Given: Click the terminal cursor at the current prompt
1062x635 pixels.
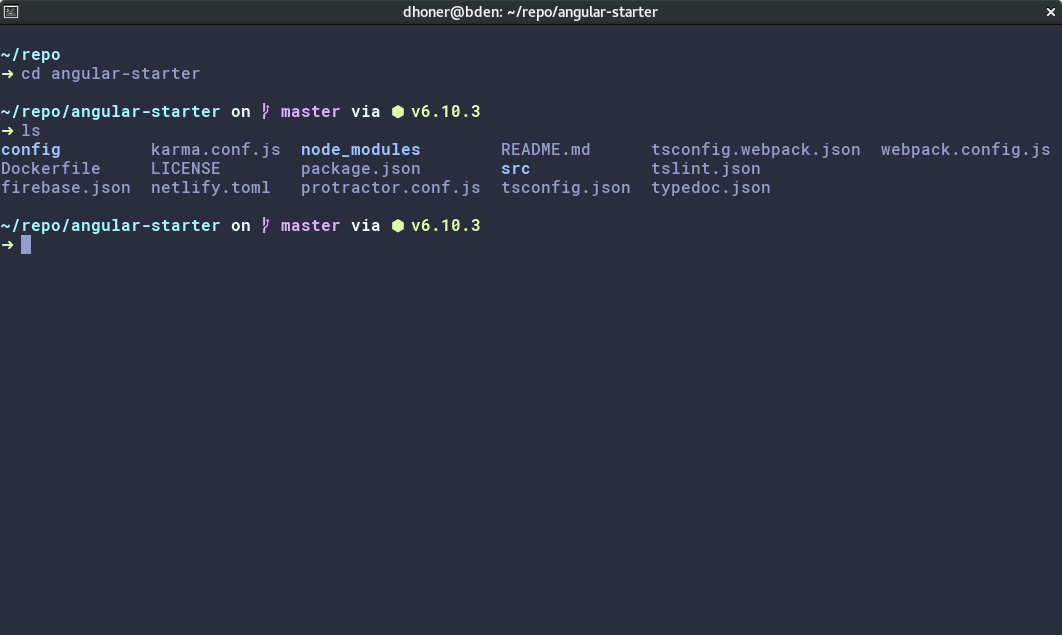Looking at the screenshot, I should (26, 244).
